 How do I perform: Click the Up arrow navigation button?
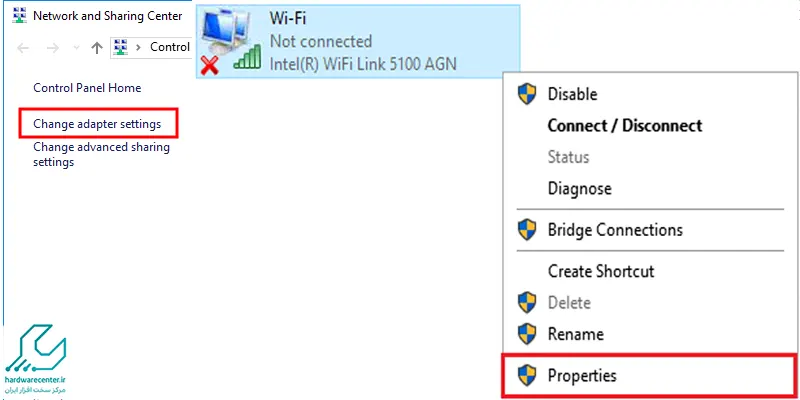(97, 47)
